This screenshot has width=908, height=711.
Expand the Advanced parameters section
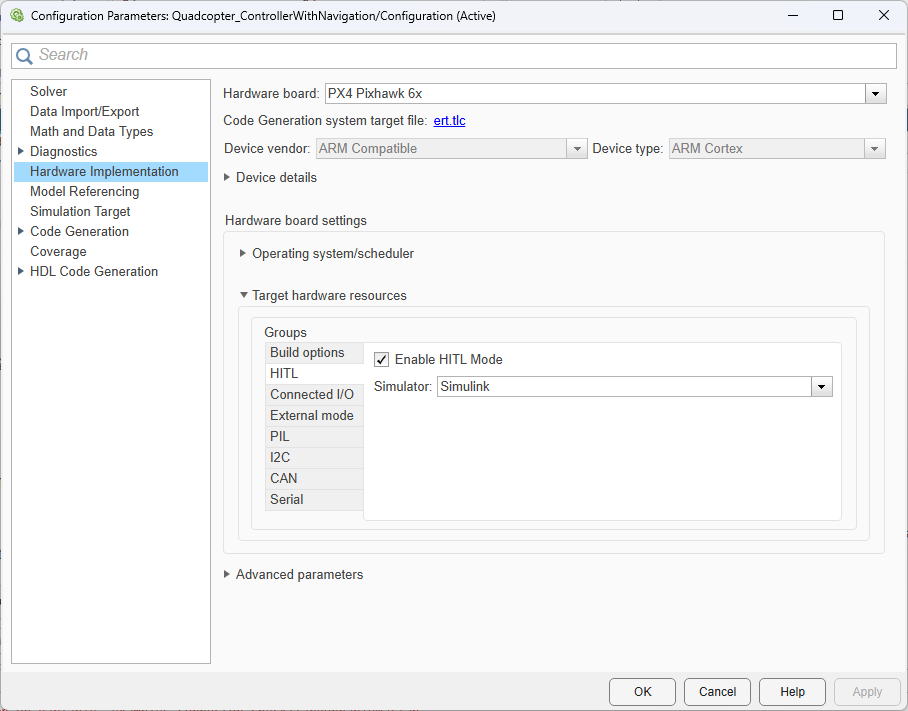[227, 574]
